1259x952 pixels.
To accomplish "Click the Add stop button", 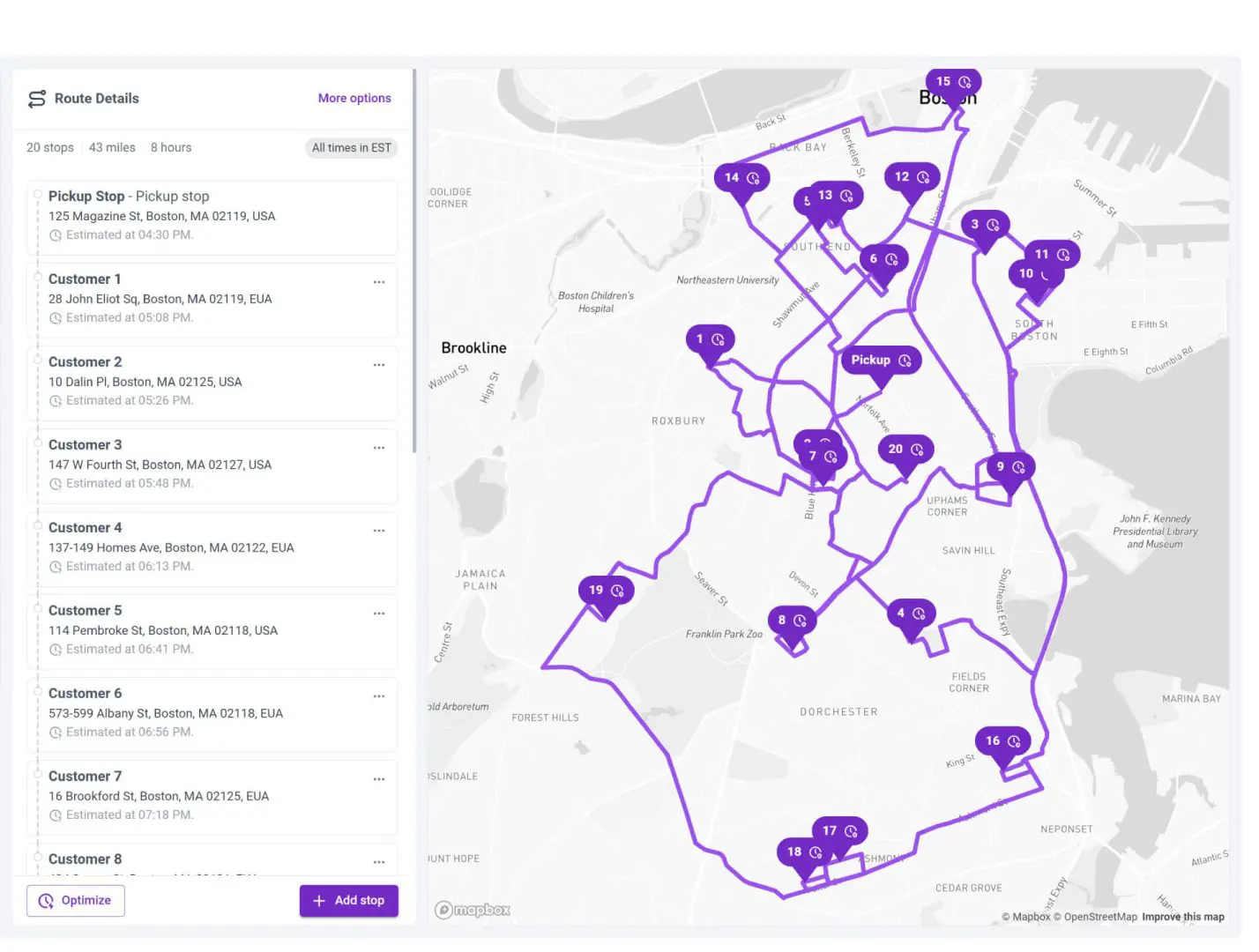I will 348,901.
